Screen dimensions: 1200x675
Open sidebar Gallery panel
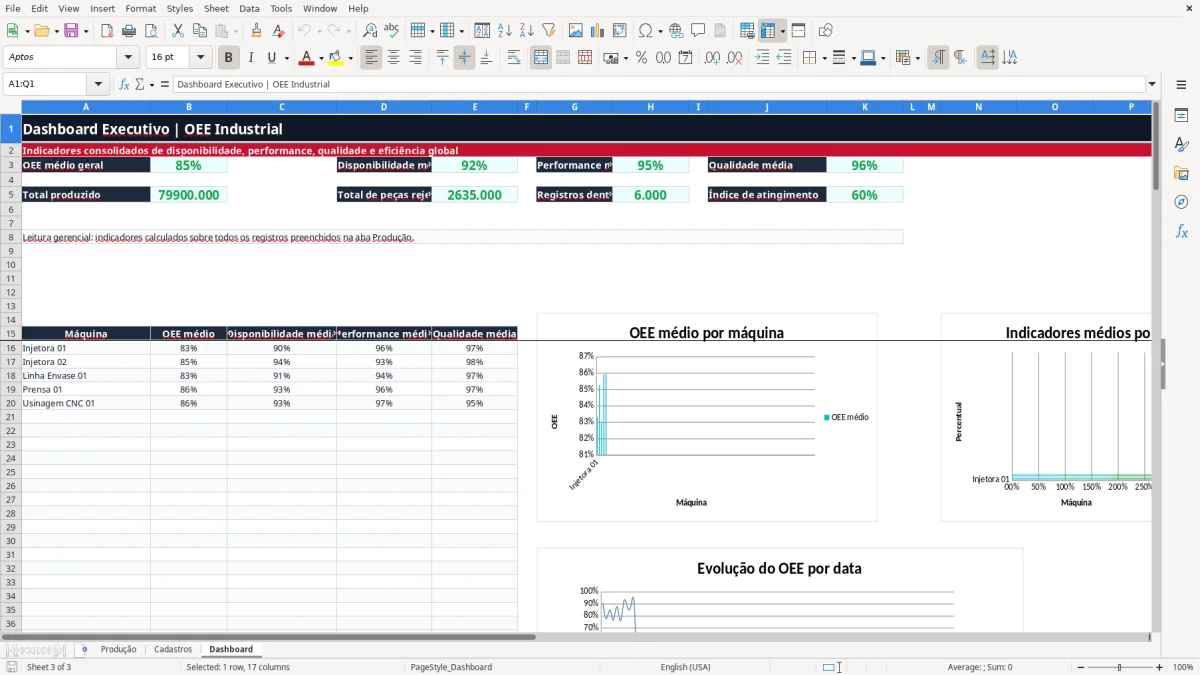click(x=1181, y=173)
